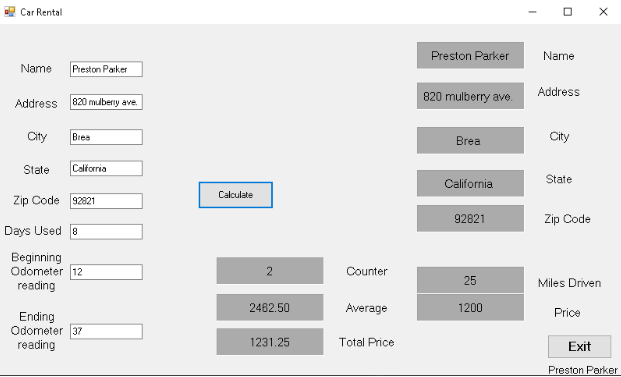The image size is (621, 377).
Task: Click the Average output showing 2462.50
Action: (x=270, y=307)
